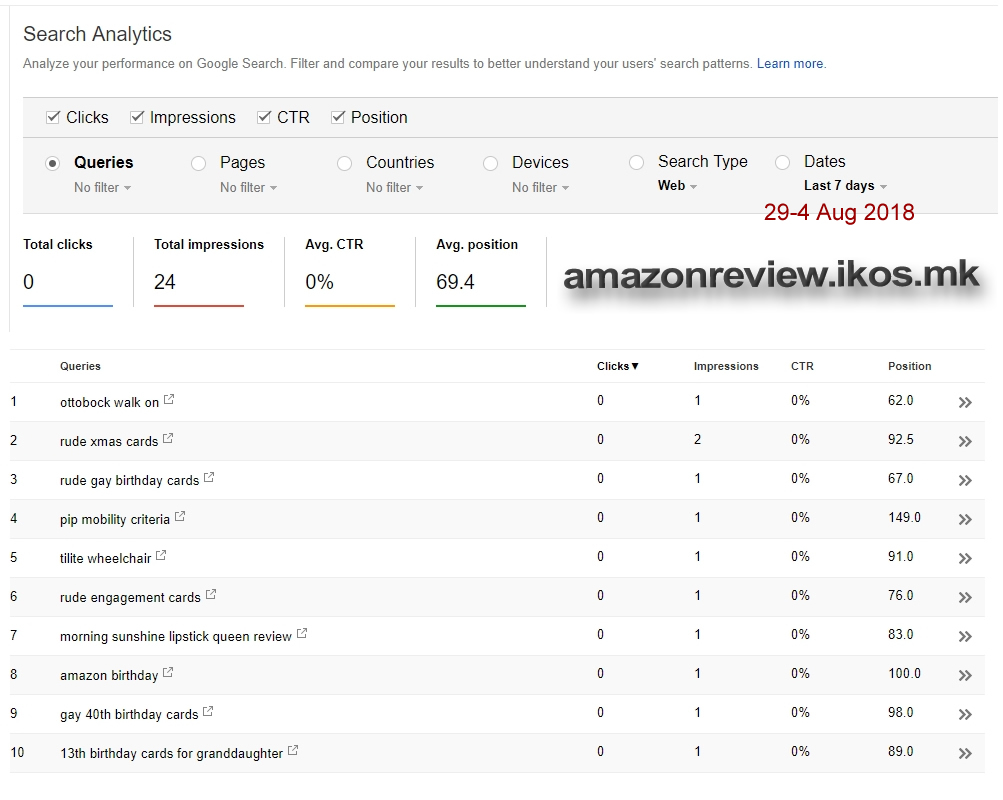This screenshot has height=800, width=1003.
Task: Open the 'Last 7 days' dates dropdown
Action: coord(845,186)
